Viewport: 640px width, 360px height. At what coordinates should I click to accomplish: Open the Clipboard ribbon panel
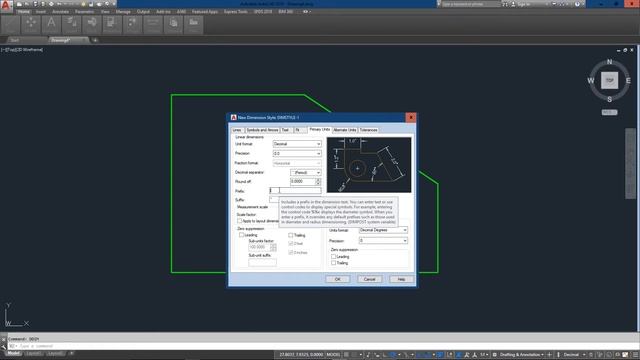tap(173, 25)
